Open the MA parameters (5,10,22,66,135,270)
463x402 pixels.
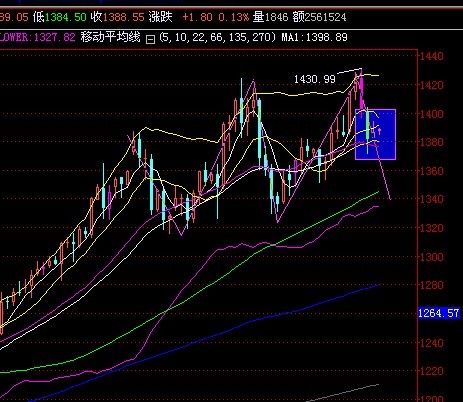[217, 37]
